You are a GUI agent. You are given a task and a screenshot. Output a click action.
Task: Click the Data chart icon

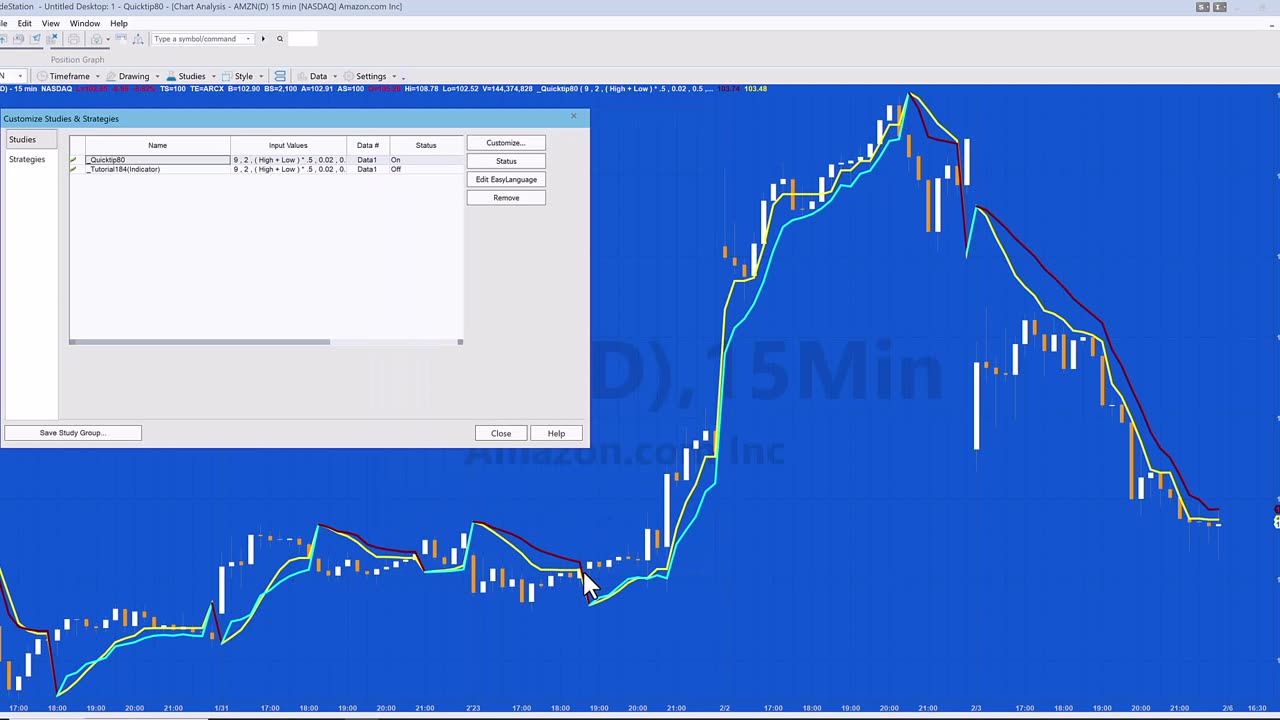303,76
